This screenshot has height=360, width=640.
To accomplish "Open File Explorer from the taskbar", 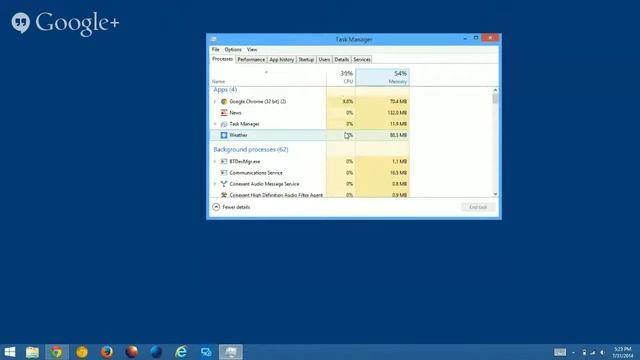I will [32, 352].
